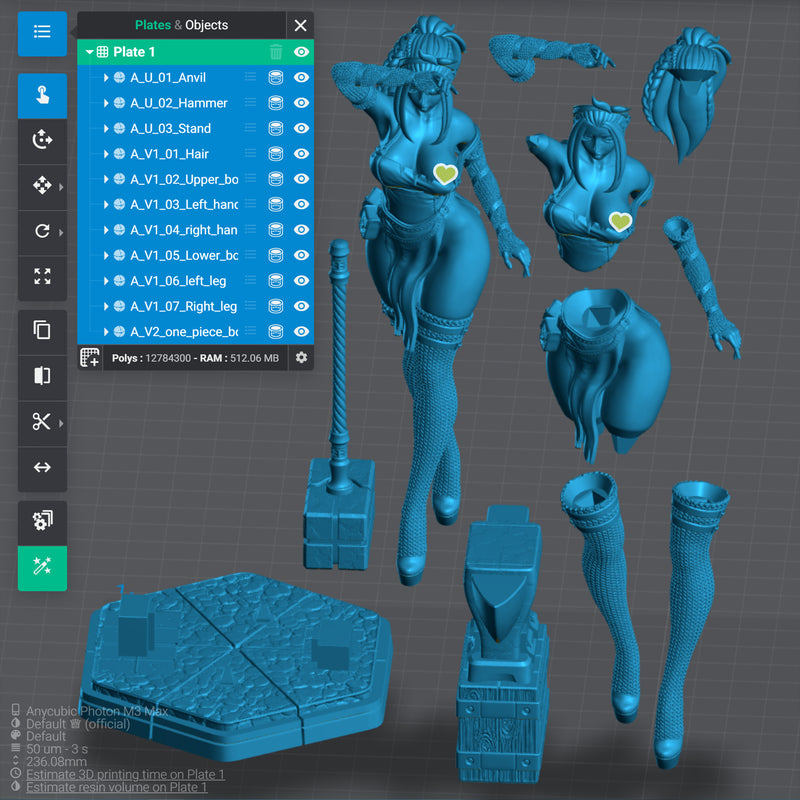
Task: Expand the A_V1_02_Upper_bo row
Action: (106, 179)
